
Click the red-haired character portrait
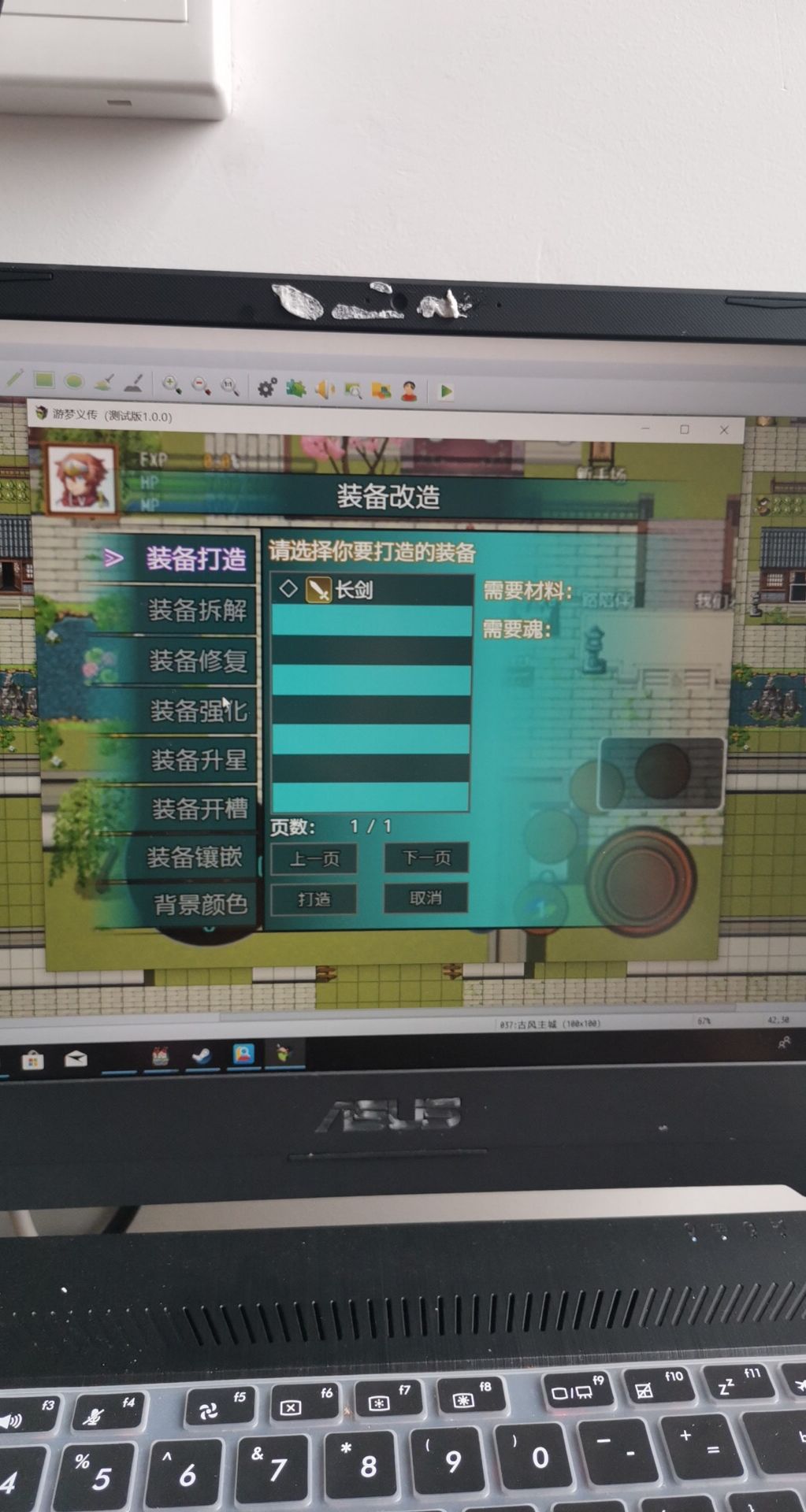83,479
